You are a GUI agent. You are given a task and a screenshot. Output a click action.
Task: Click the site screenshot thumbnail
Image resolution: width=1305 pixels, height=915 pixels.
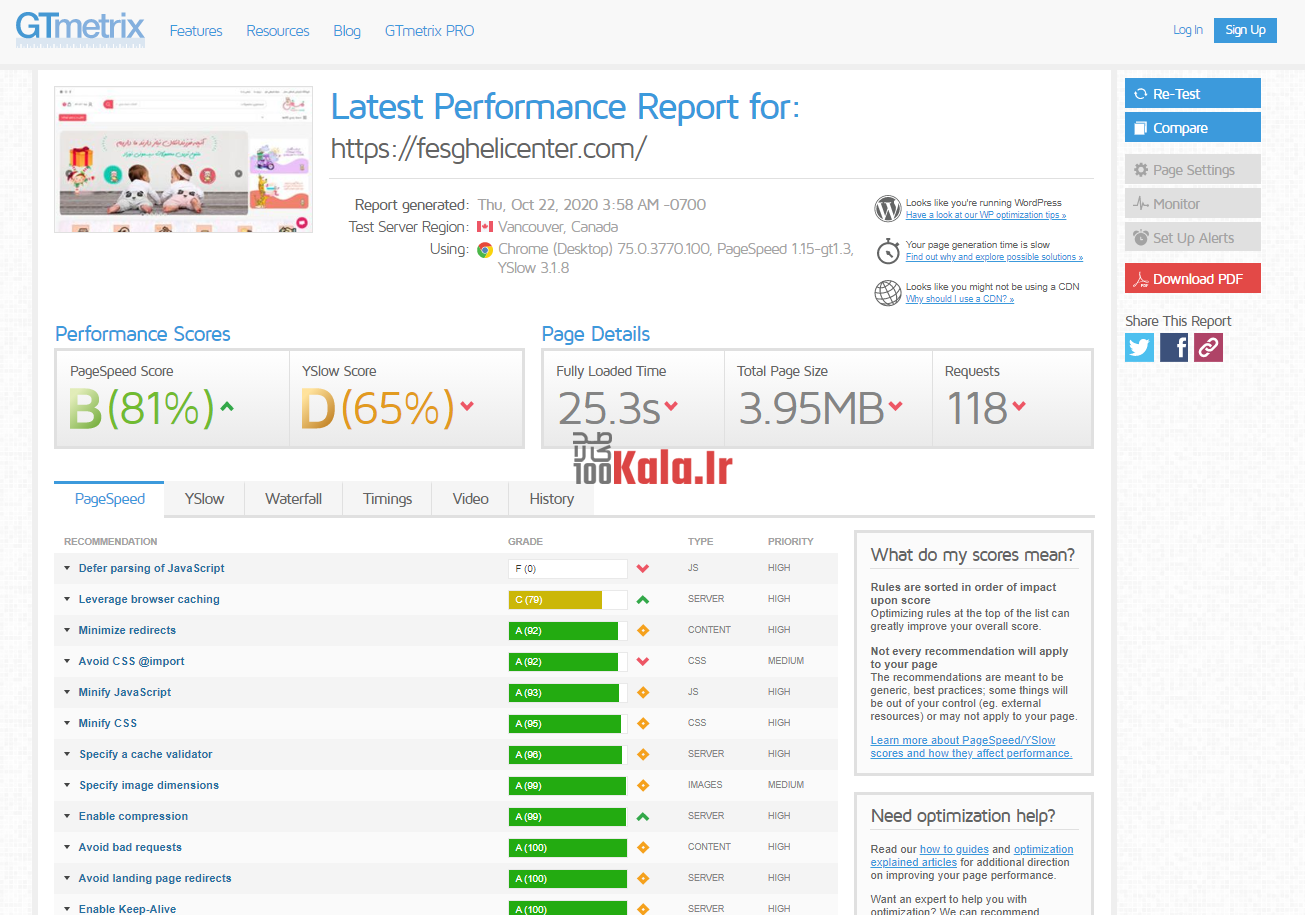click(184, 159)
